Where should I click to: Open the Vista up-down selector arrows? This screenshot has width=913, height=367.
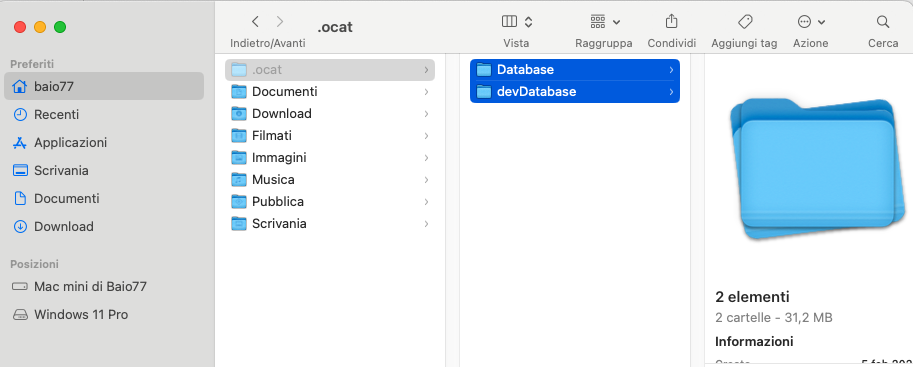528,22
